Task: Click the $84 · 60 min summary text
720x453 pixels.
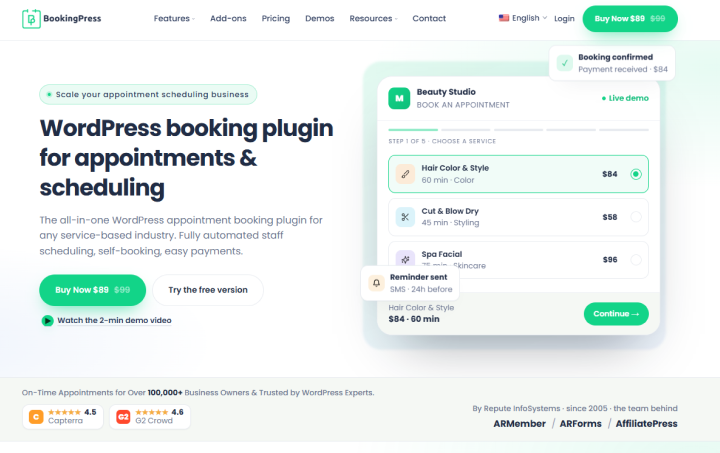Action: coord(414,319)
